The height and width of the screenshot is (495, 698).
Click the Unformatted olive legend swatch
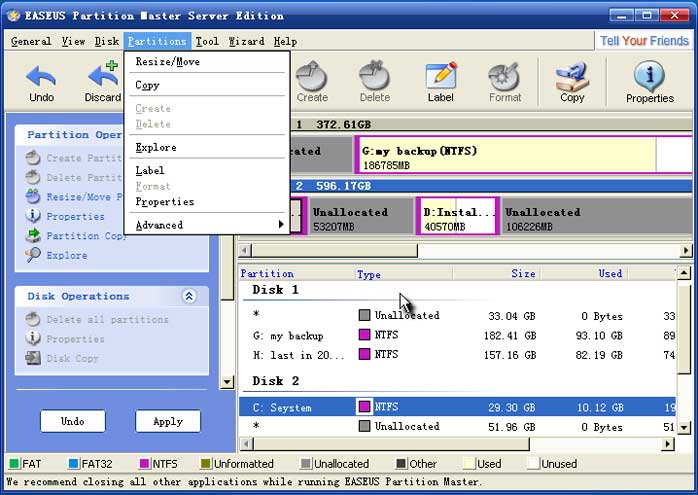click(206, 464)
